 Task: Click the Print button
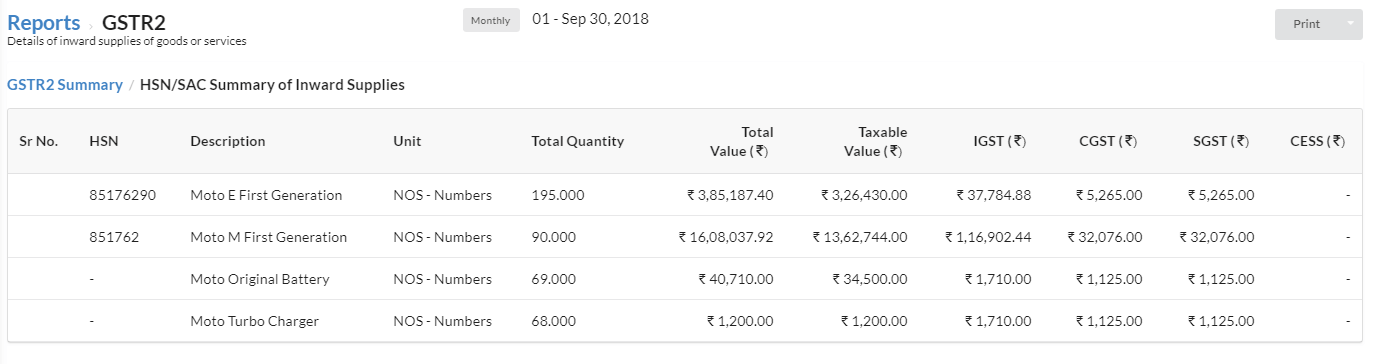click(1307, 24)
